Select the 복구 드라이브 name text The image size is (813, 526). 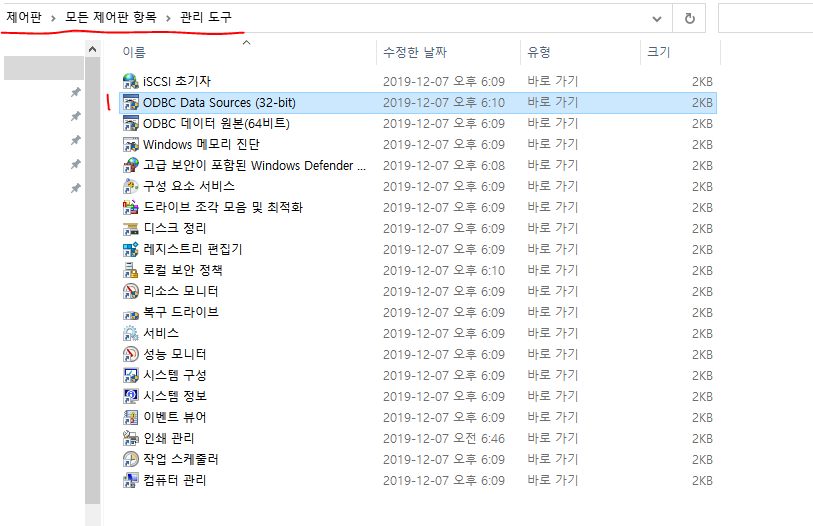180,312
